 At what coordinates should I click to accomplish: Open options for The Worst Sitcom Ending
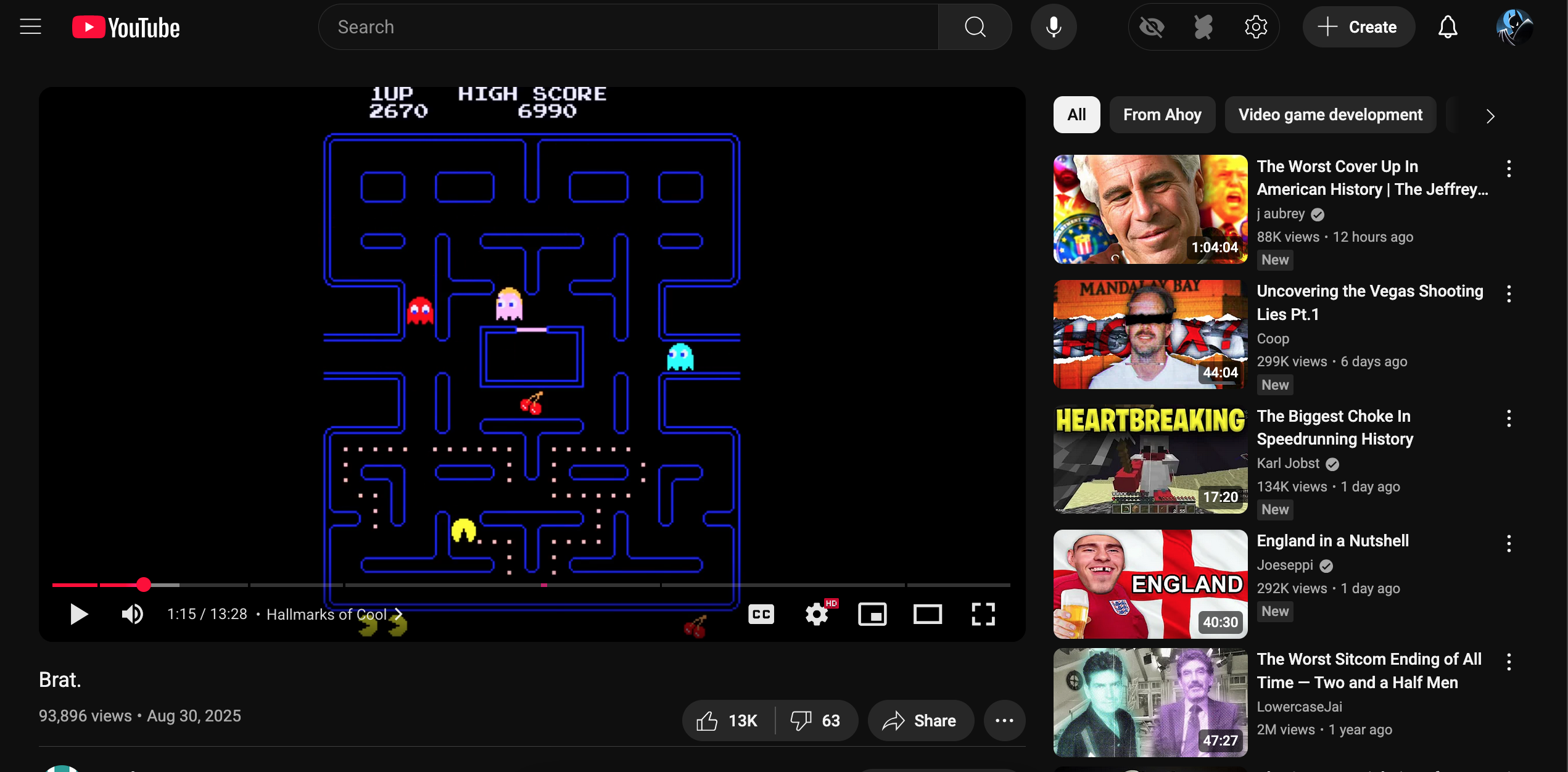click(x=1509, y=662)
